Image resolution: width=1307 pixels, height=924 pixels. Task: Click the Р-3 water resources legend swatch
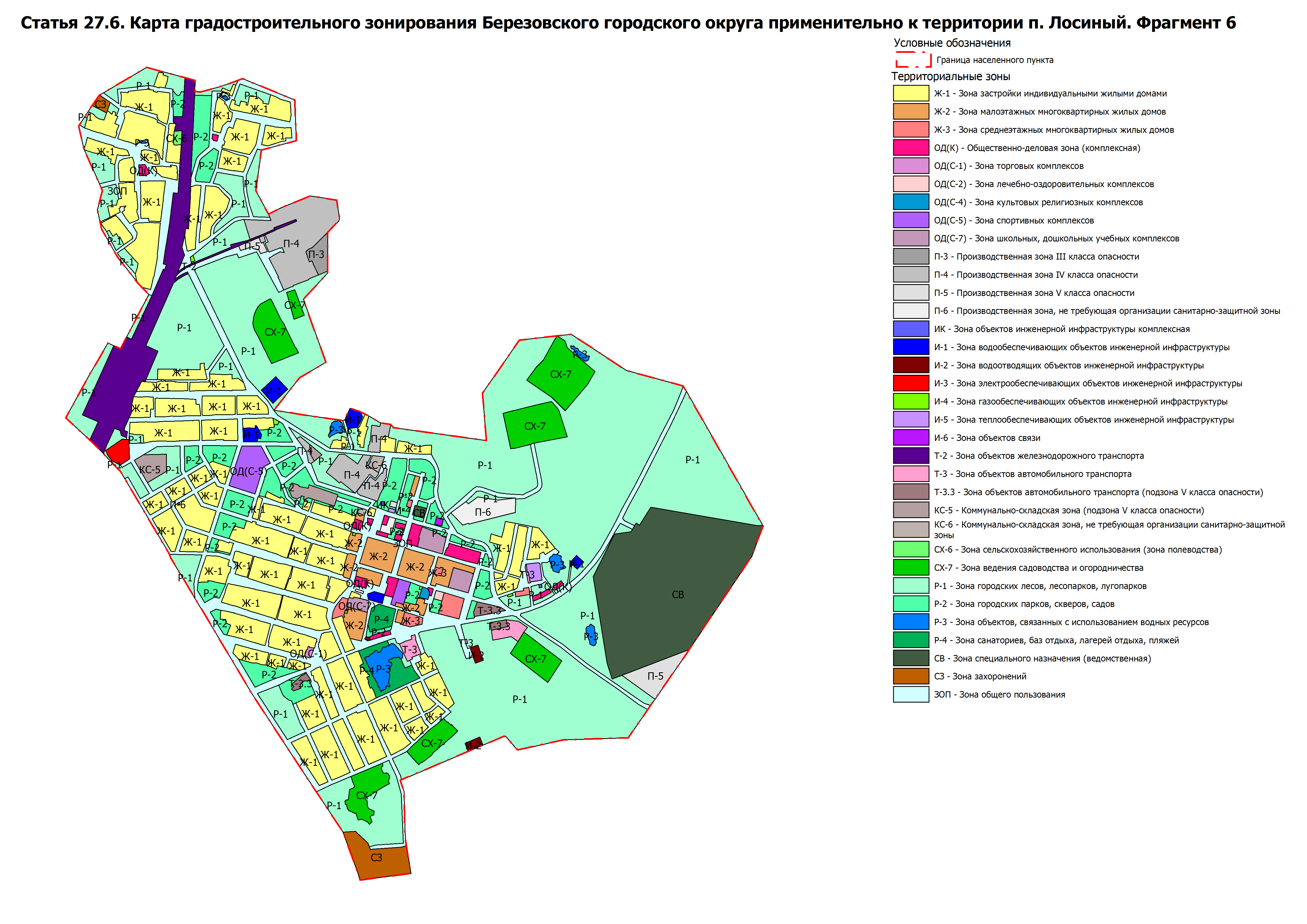911,622
